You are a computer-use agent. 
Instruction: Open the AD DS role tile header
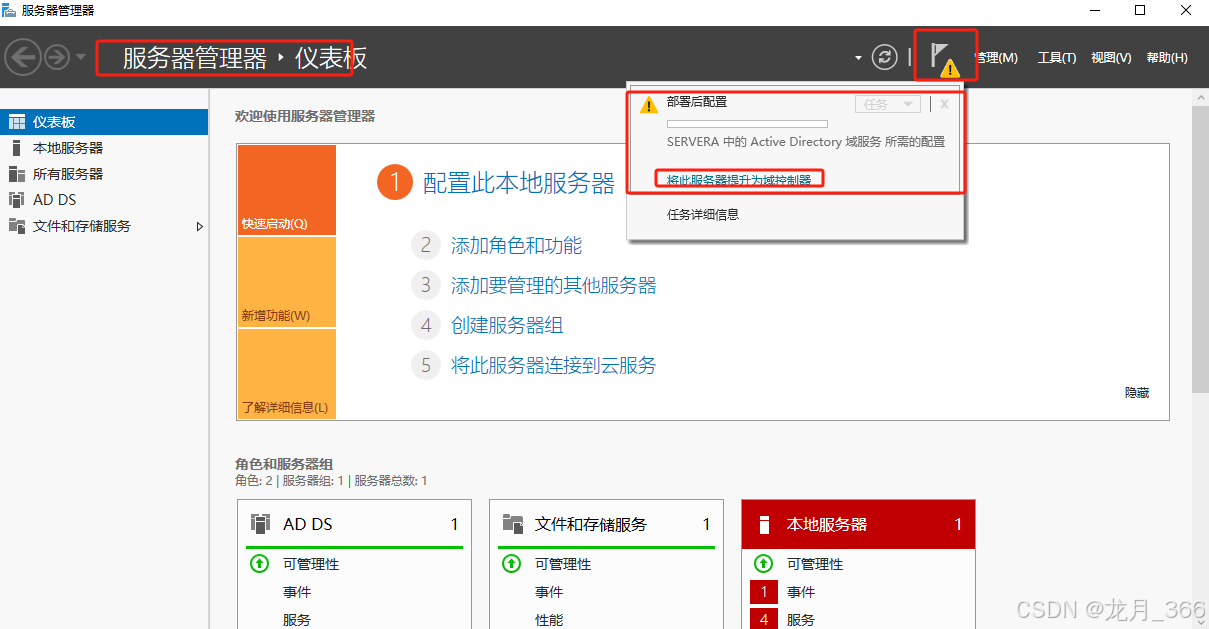pyautogui.click(x=355, y=524)
